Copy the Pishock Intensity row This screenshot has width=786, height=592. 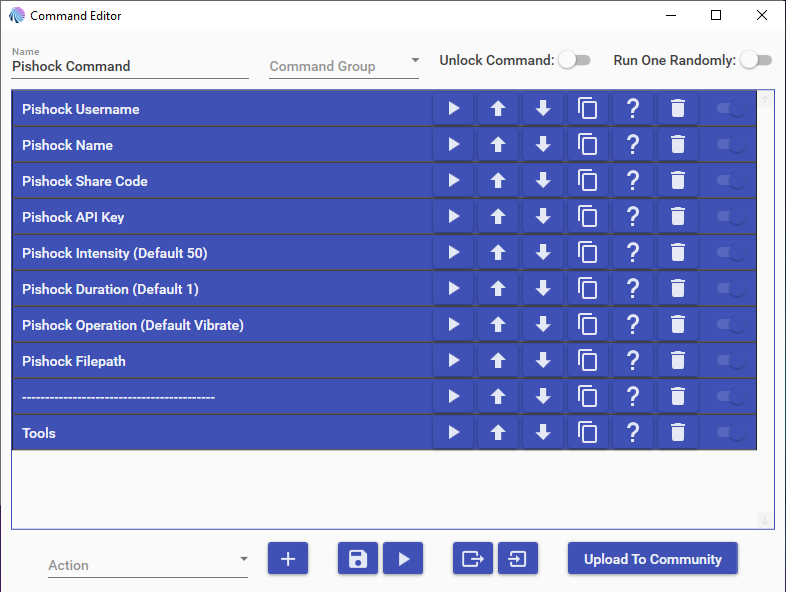[587, 253]
